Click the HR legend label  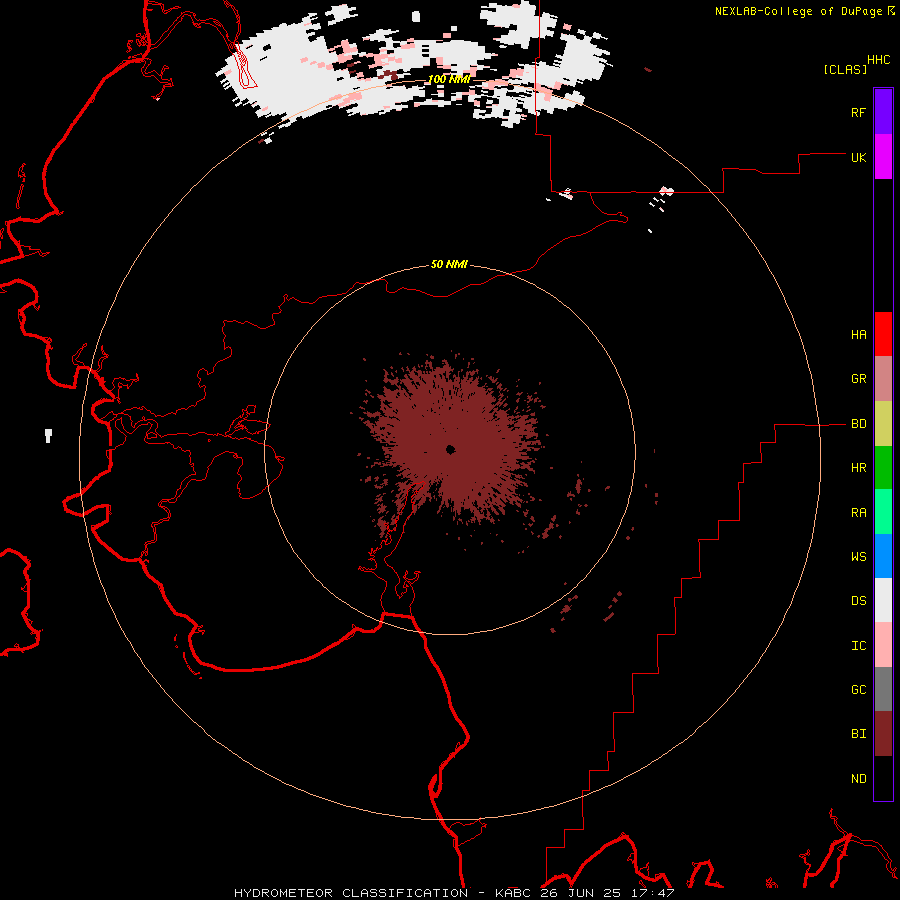858,468
